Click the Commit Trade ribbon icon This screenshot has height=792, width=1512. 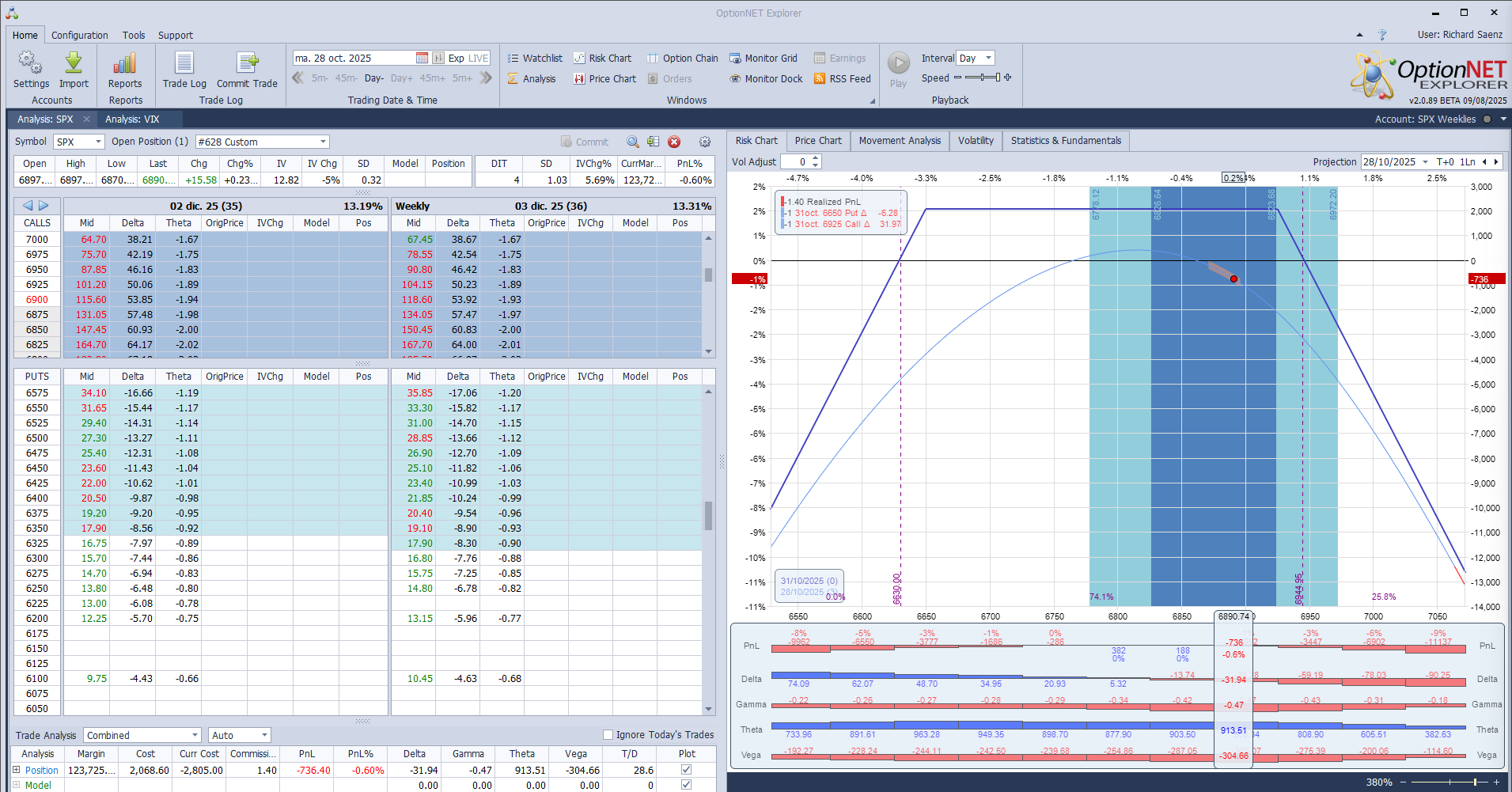pyautogui.click(x=247, y=70)
